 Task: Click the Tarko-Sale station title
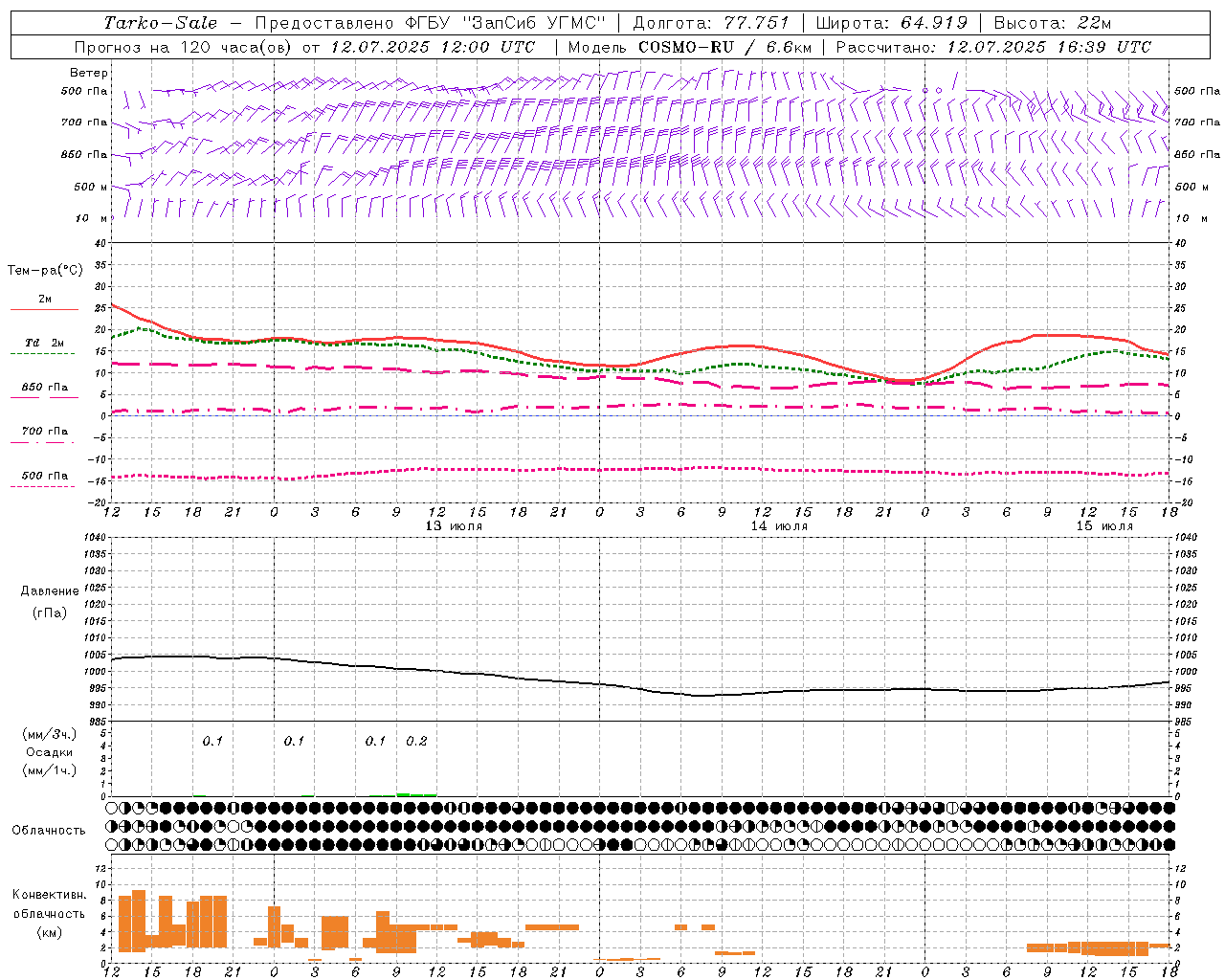[161, 23]
